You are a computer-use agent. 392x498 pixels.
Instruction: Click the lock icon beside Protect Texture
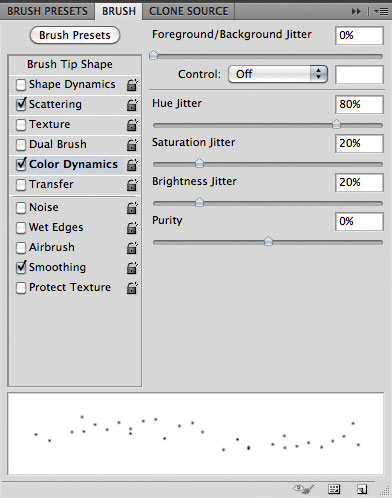[132, 288]
